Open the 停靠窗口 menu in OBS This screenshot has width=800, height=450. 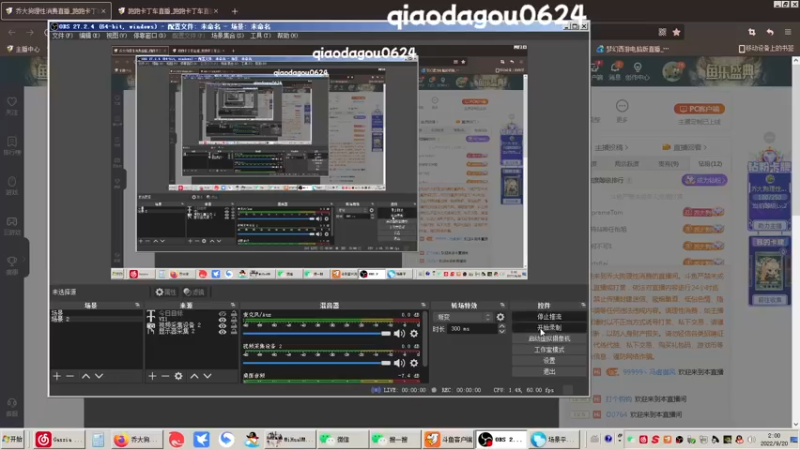149,36
